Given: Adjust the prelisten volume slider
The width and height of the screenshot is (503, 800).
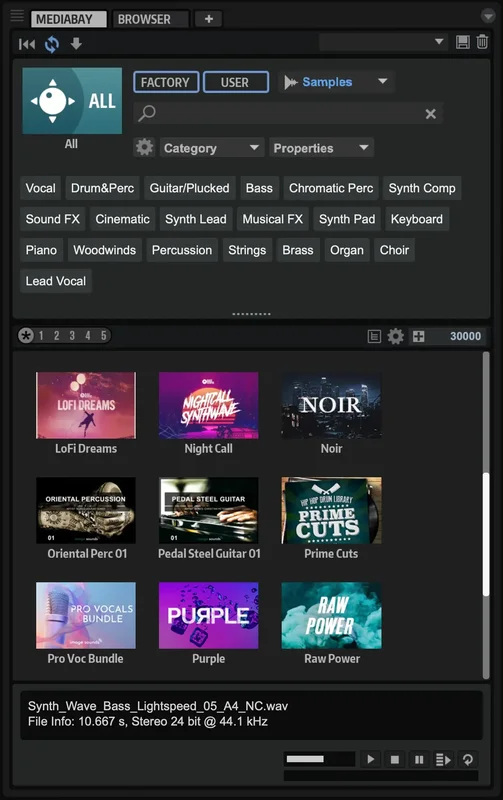Looking at the screenshot, I should pyautogui.click(x=319, y=759).
